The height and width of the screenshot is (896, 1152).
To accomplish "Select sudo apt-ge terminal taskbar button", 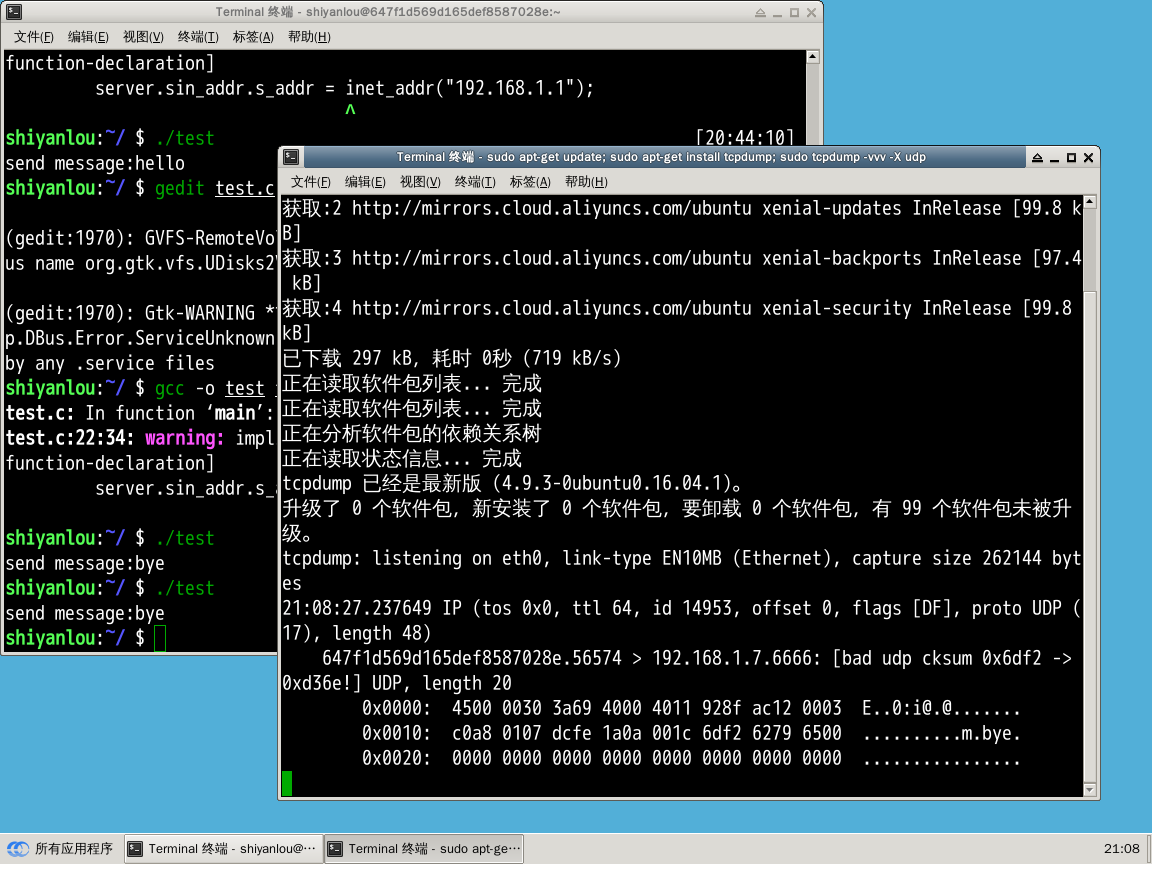I will click(x=424, y=849).
